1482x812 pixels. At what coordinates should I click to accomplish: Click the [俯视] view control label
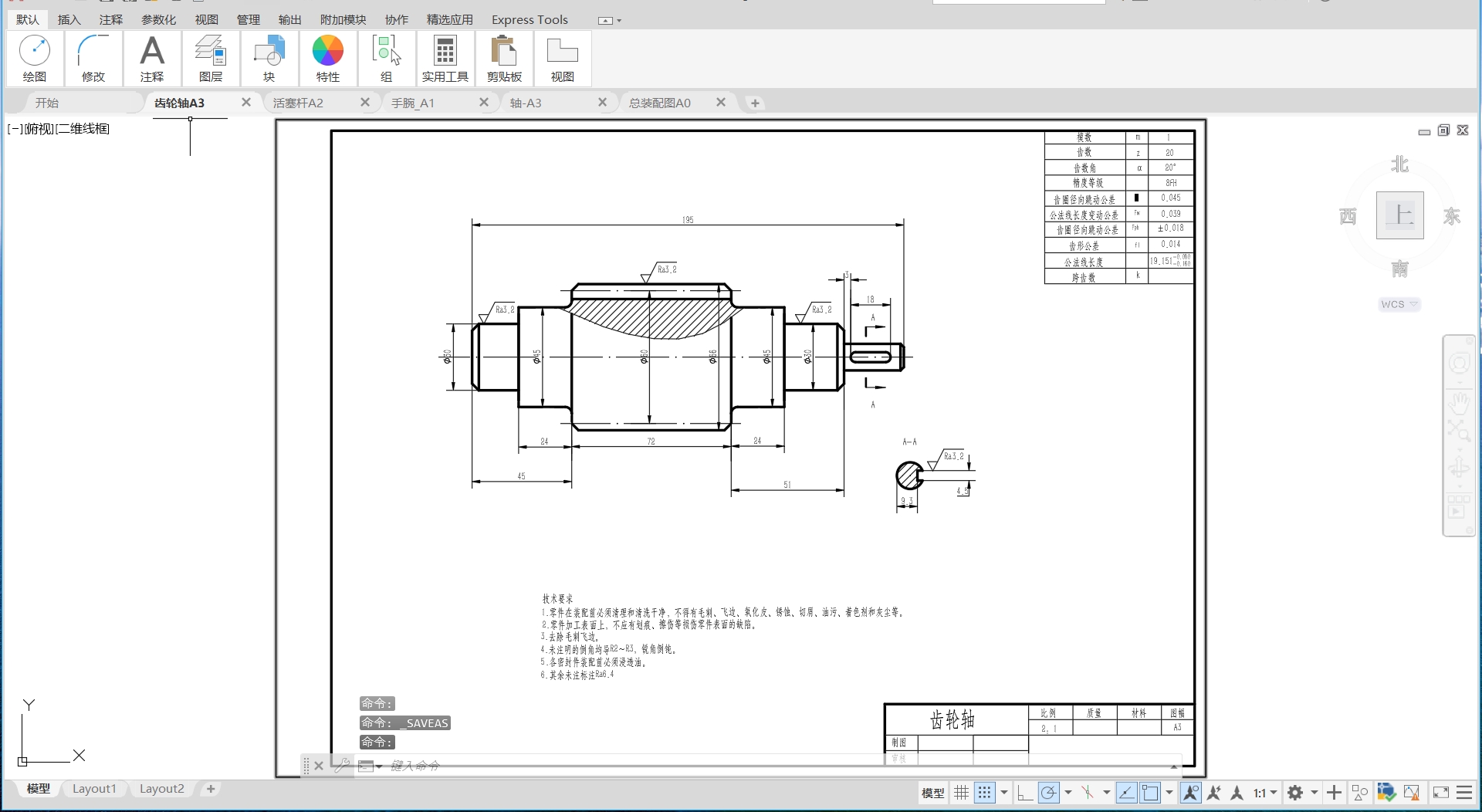coord(40,129)
